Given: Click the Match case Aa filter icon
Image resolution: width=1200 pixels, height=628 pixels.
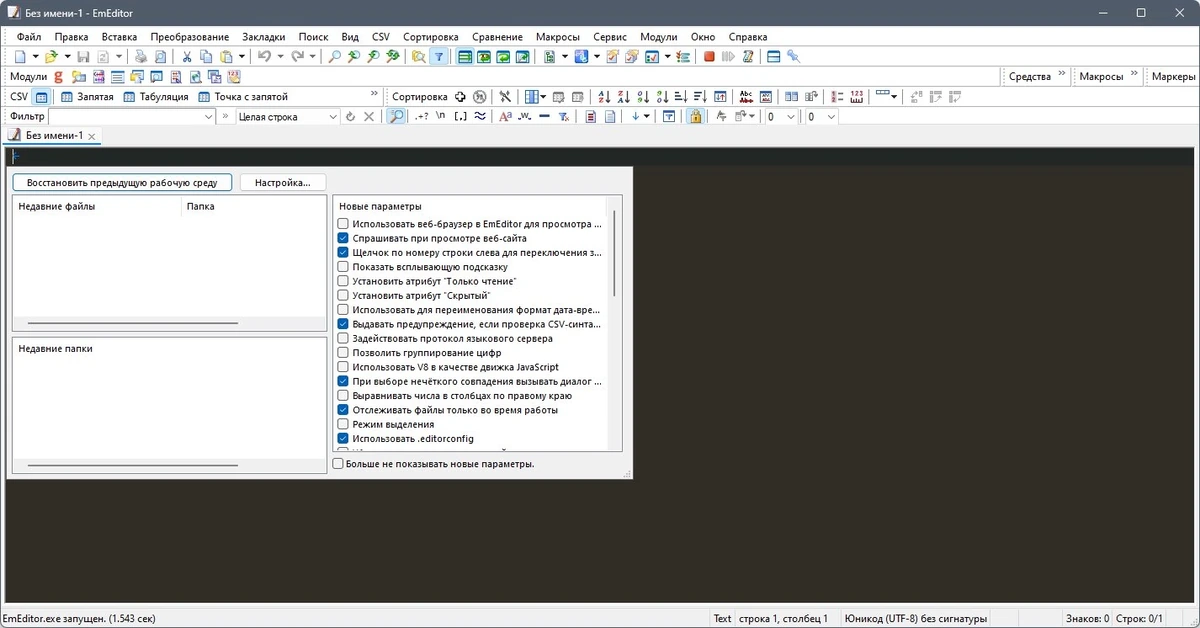Looking at the screenshot, I should pyautogui.click(x=506, y=117).
